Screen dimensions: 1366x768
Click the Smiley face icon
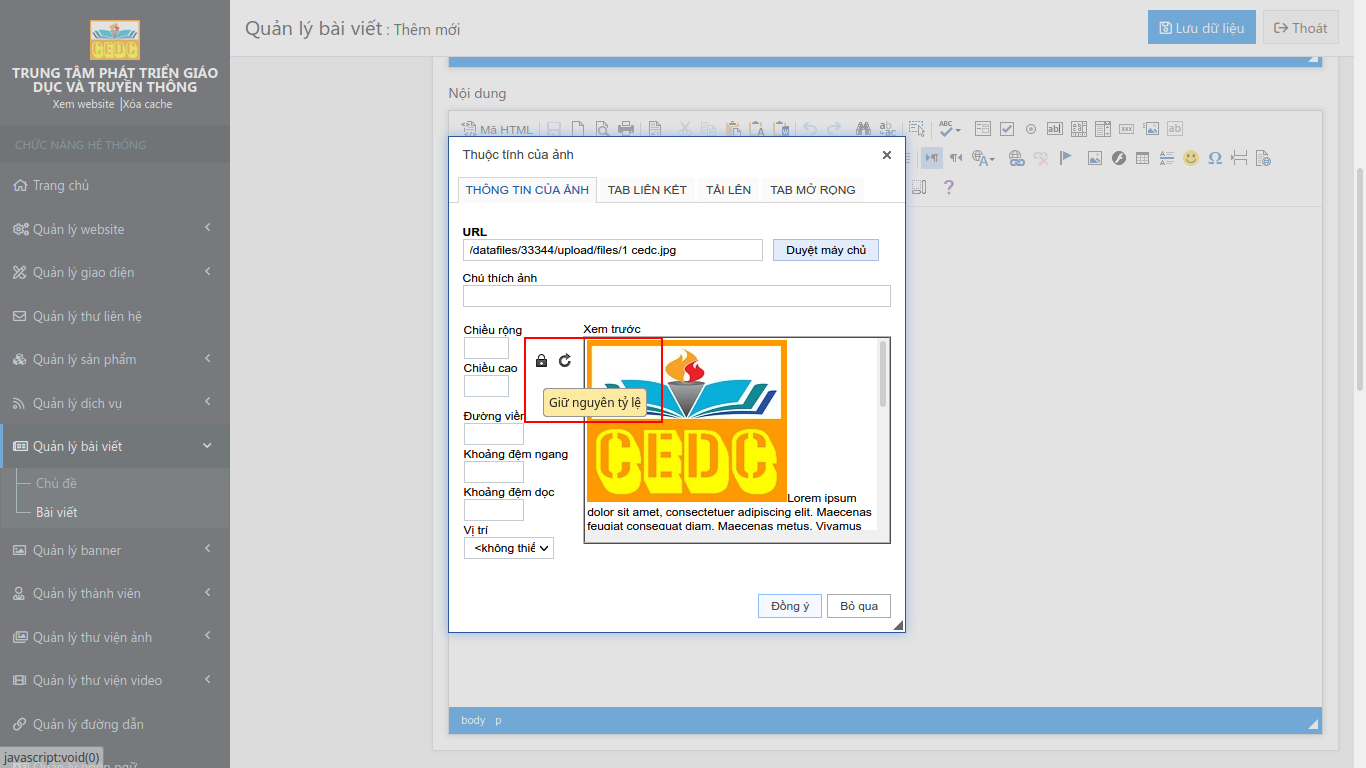click(1191, 158)
